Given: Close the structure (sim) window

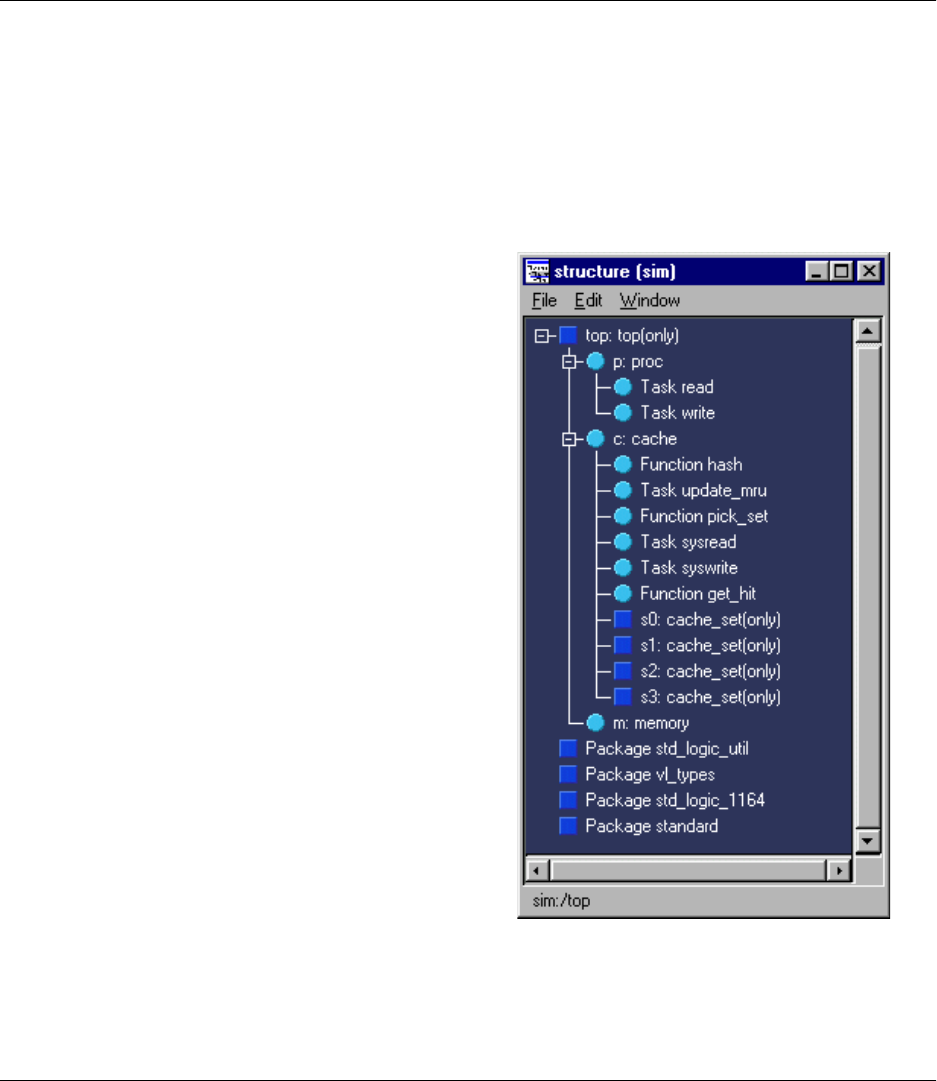Looking at the screenshot, I should tap(869, 272).
